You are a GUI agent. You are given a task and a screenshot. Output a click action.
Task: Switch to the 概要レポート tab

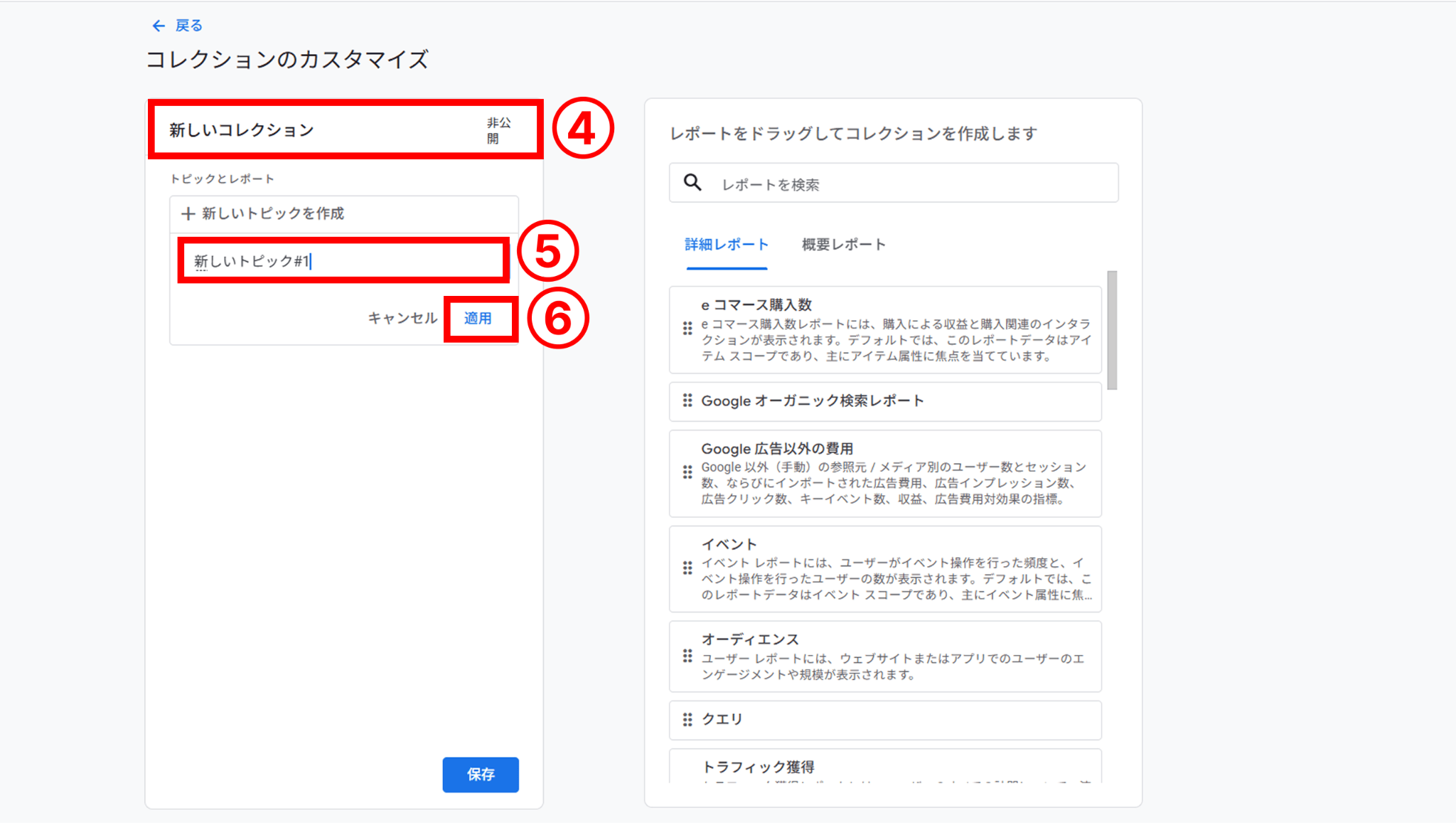pyautogui.click(x=844, y=245)
